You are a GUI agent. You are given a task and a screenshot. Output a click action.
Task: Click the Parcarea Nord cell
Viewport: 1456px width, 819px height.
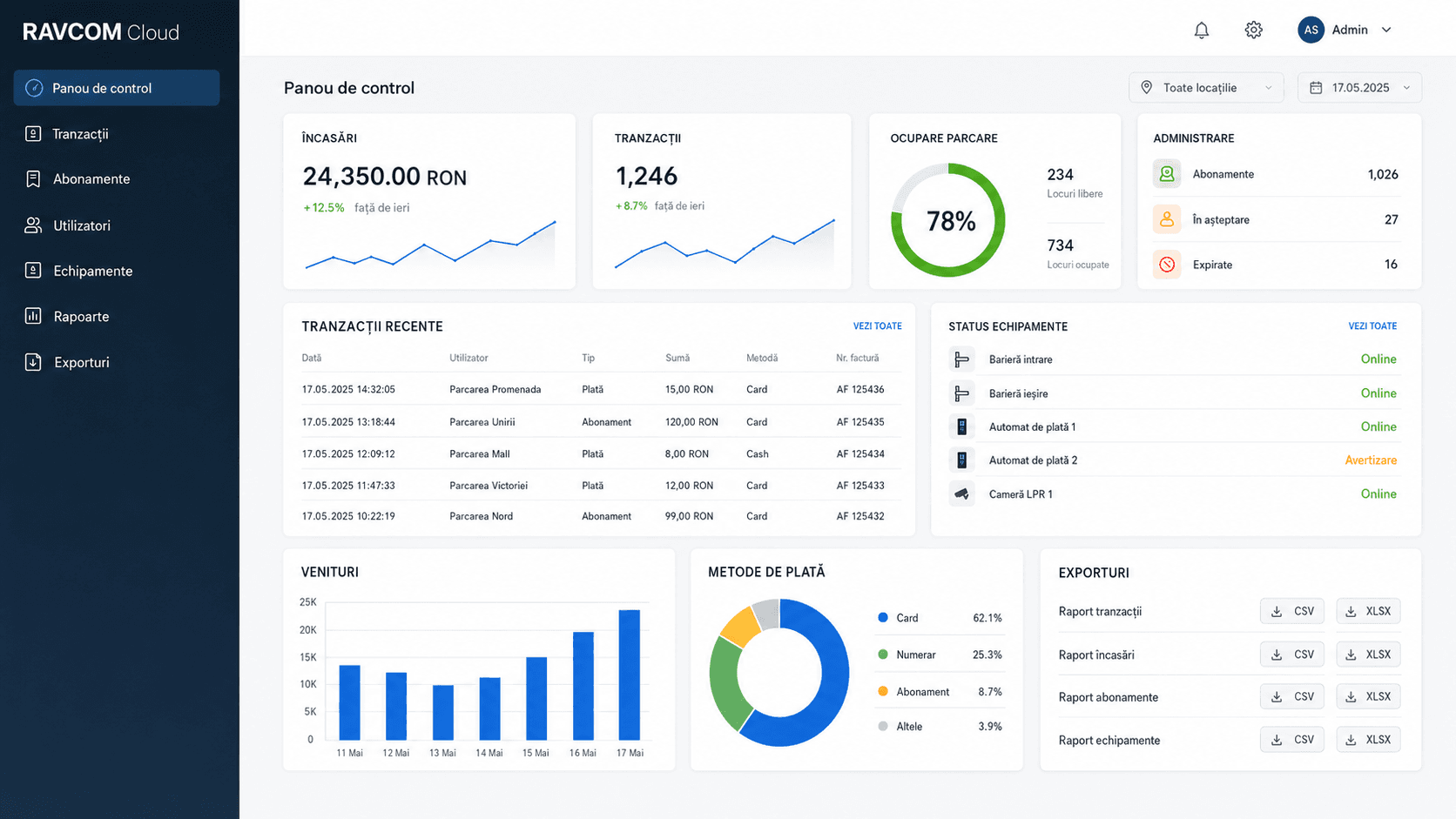[x=482, y=516]
